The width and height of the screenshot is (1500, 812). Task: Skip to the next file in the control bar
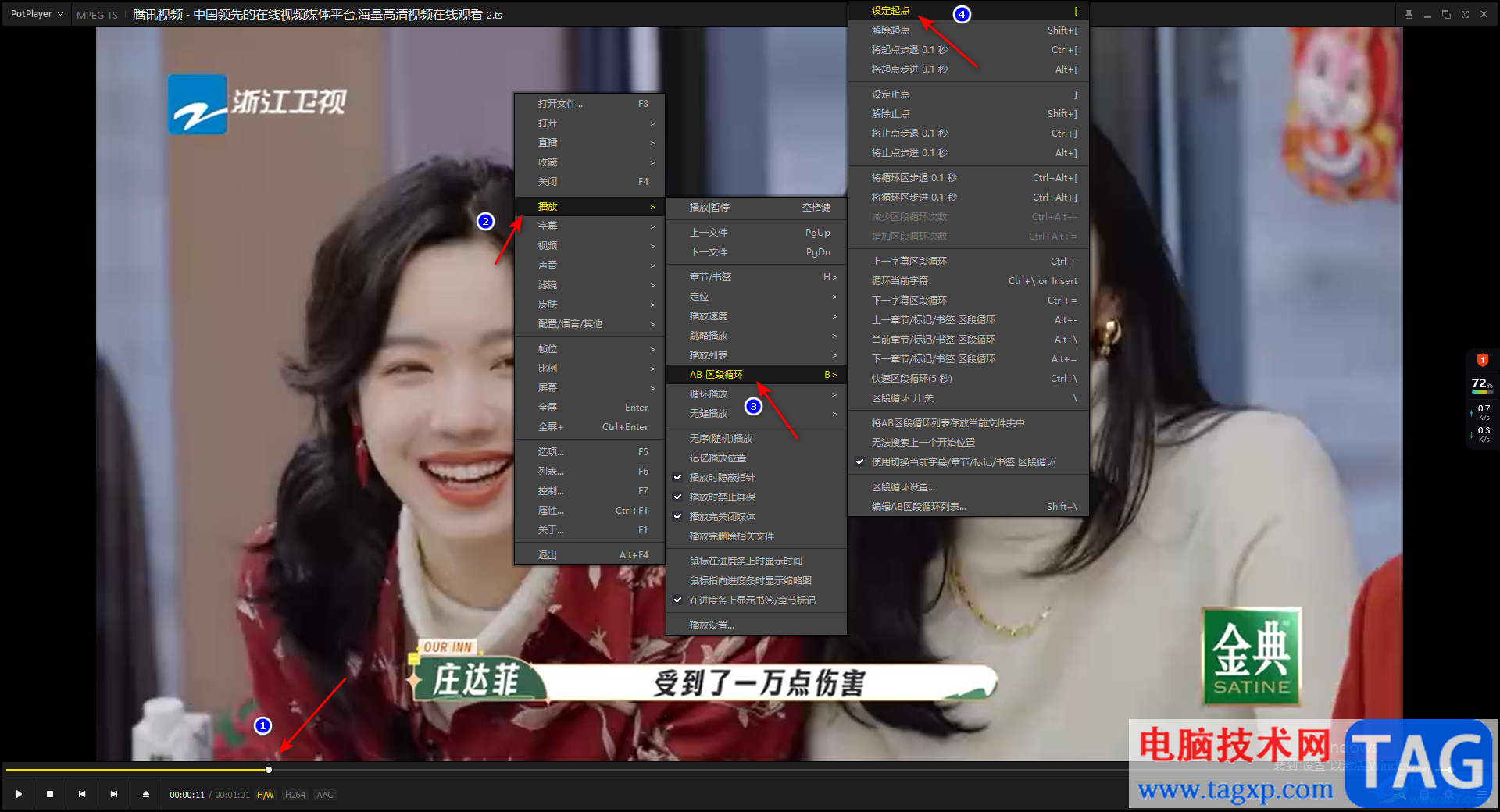[114, 794]
